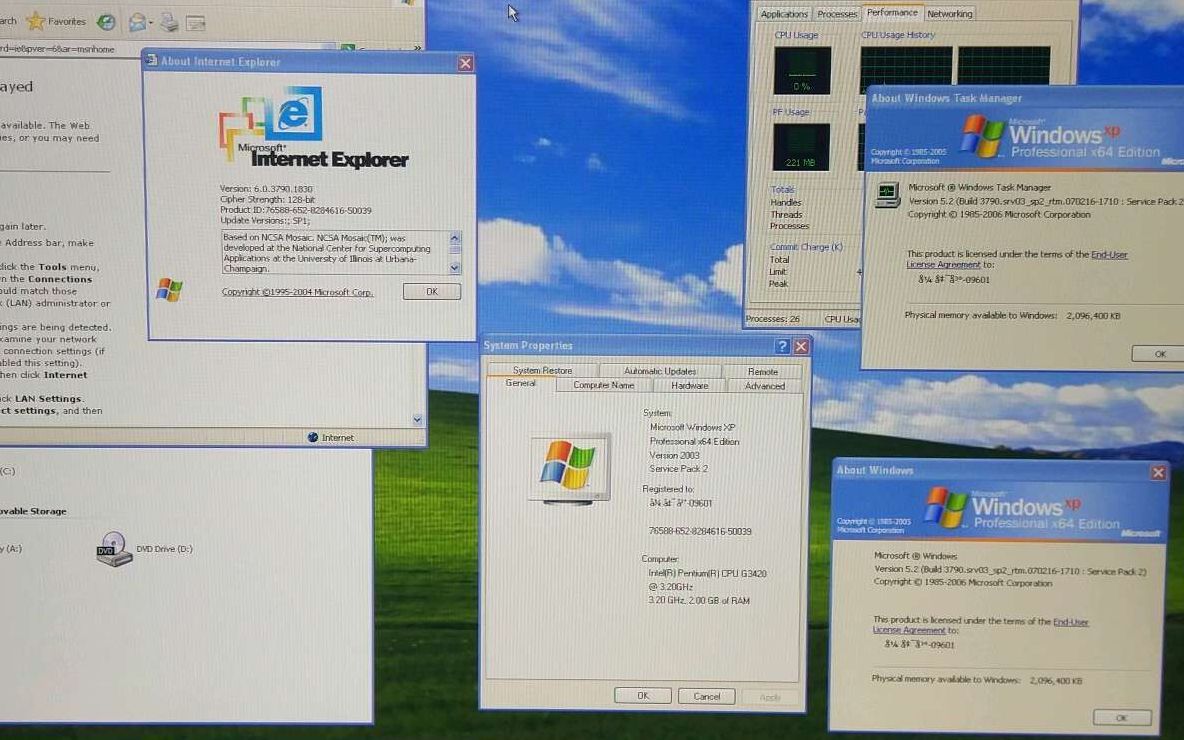The height and width of the screenshot is (740, 1184).
Task: Click 'DVD Drive (D:)' label
Action: click(x=164, y=549)
